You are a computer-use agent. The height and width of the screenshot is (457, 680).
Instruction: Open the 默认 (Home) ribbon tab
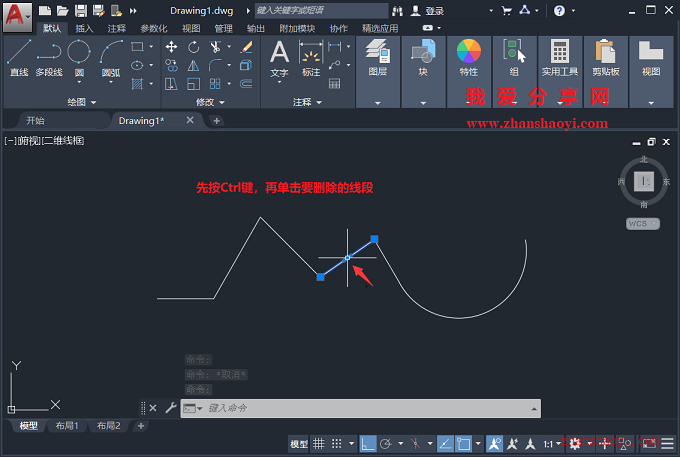click(52, 29)
